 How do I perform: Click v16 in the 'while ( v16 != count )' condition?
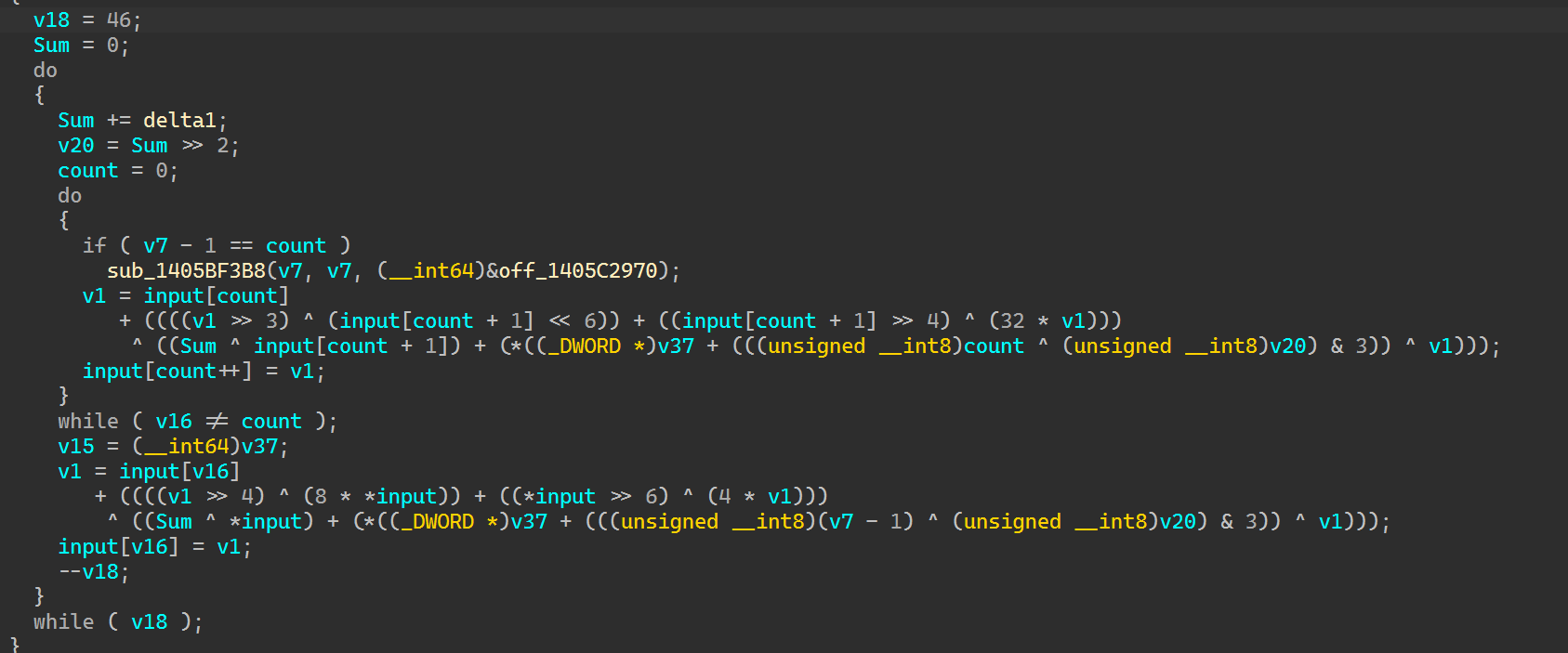174,421
